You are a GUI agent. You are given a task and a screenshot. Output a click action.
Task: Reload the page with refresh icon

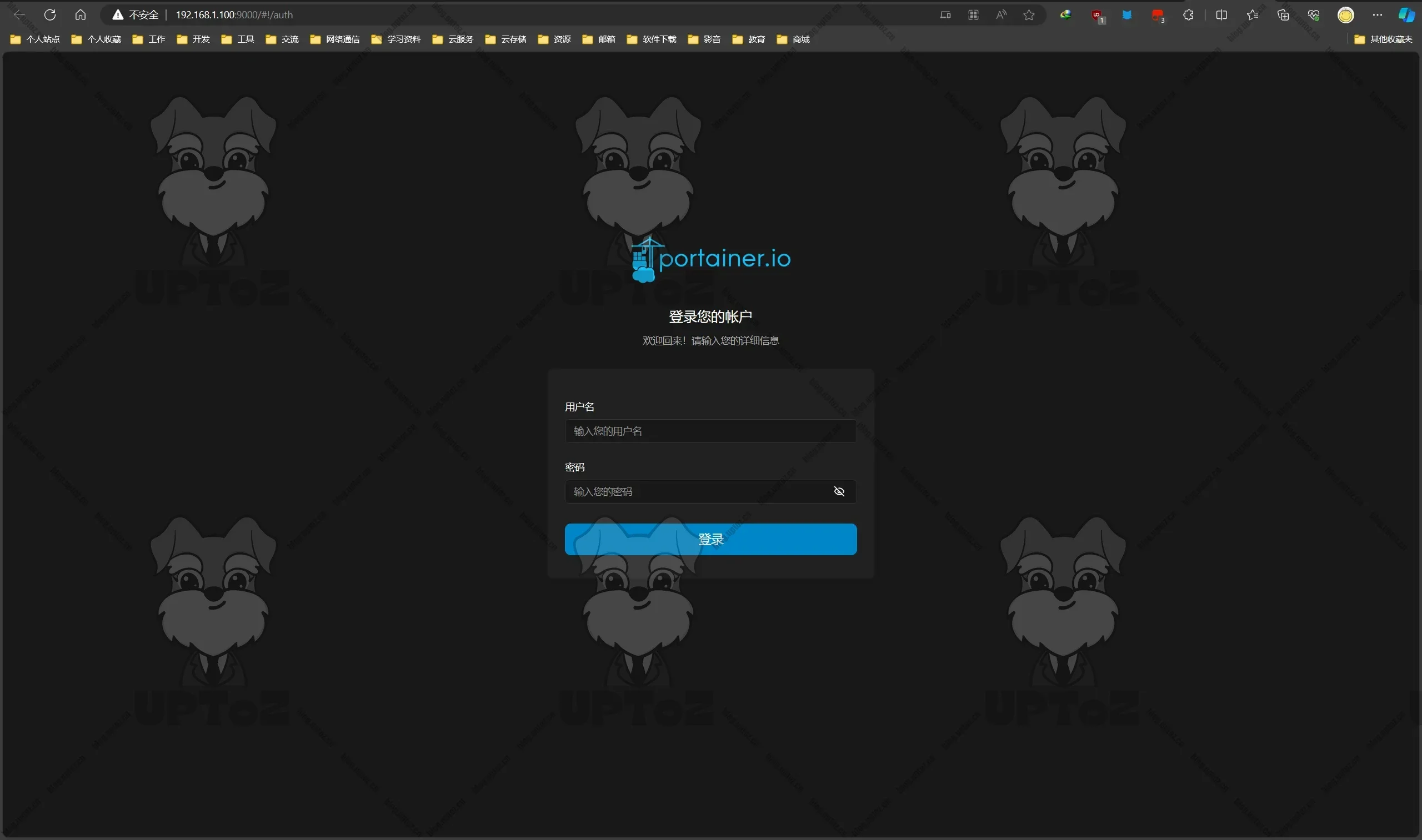50,15
